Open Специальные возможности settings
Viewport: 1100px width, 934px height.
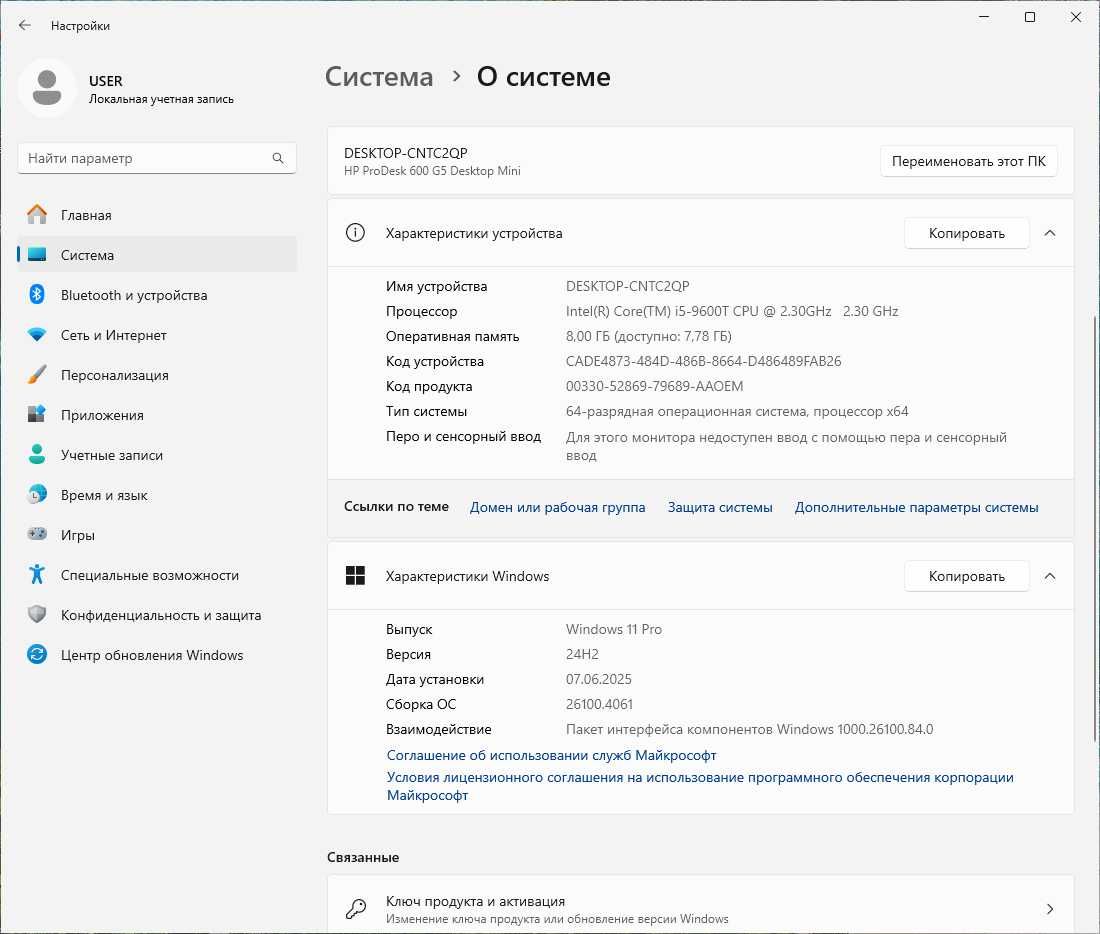pos(157,575)
